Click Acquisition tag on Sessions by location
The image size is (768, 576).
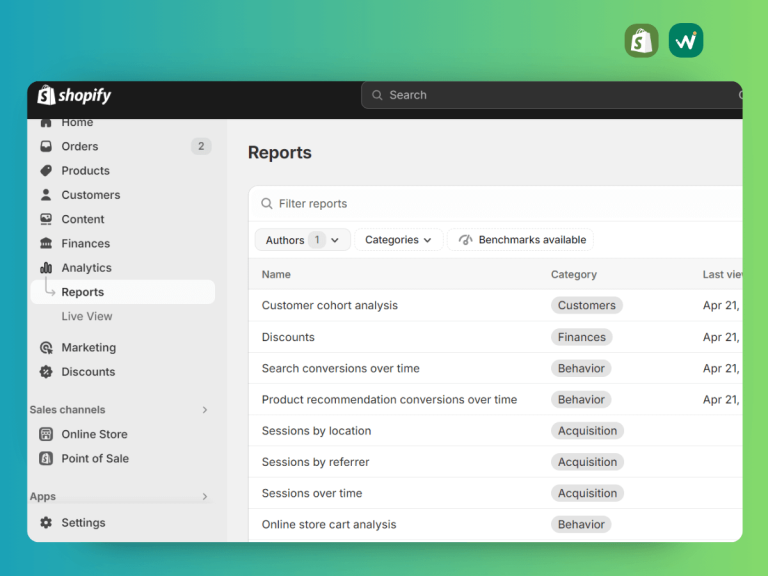pos(587,431)
